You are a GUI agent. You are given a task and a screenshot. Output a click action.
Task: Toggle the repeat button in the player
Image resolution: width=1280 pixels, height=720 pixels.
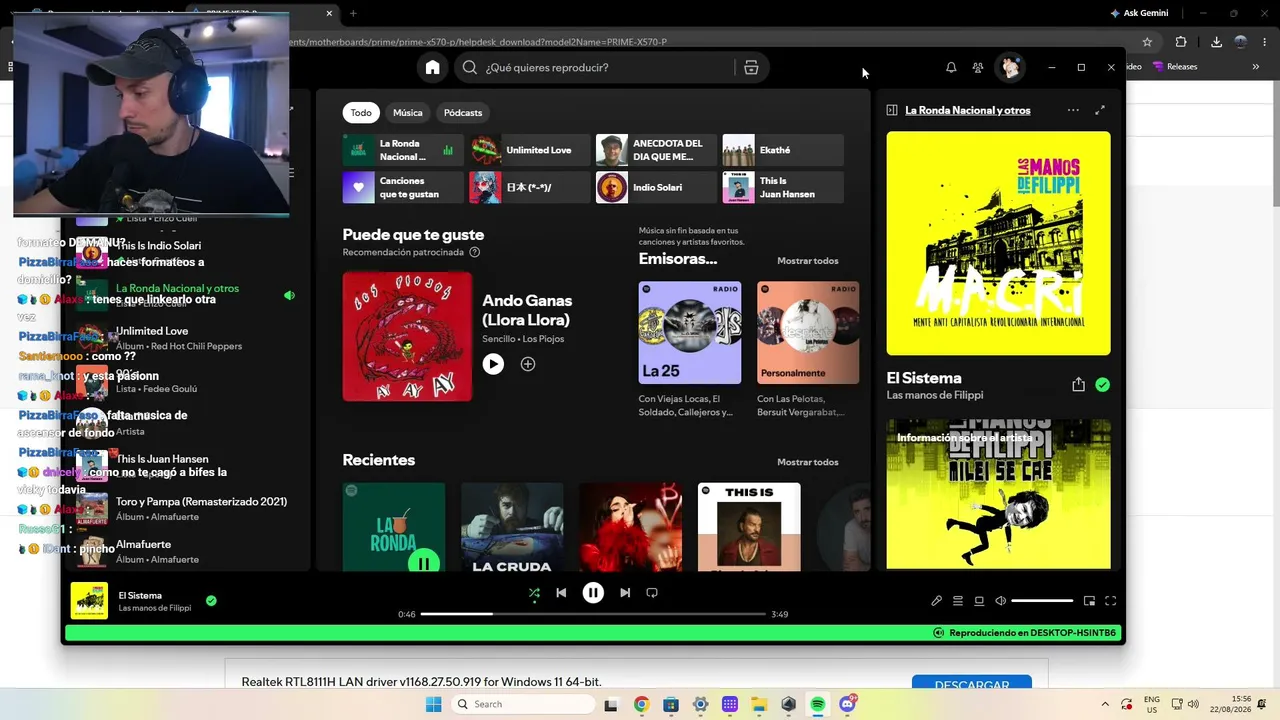click(652, 593)
